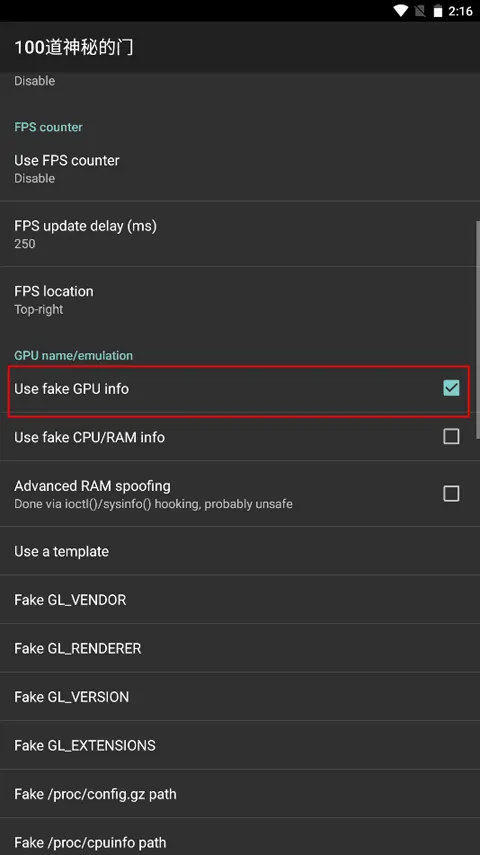This screenshot has width=480, height=855.
Task: Open the Use FPS counter setting
Action: point(240,168)
